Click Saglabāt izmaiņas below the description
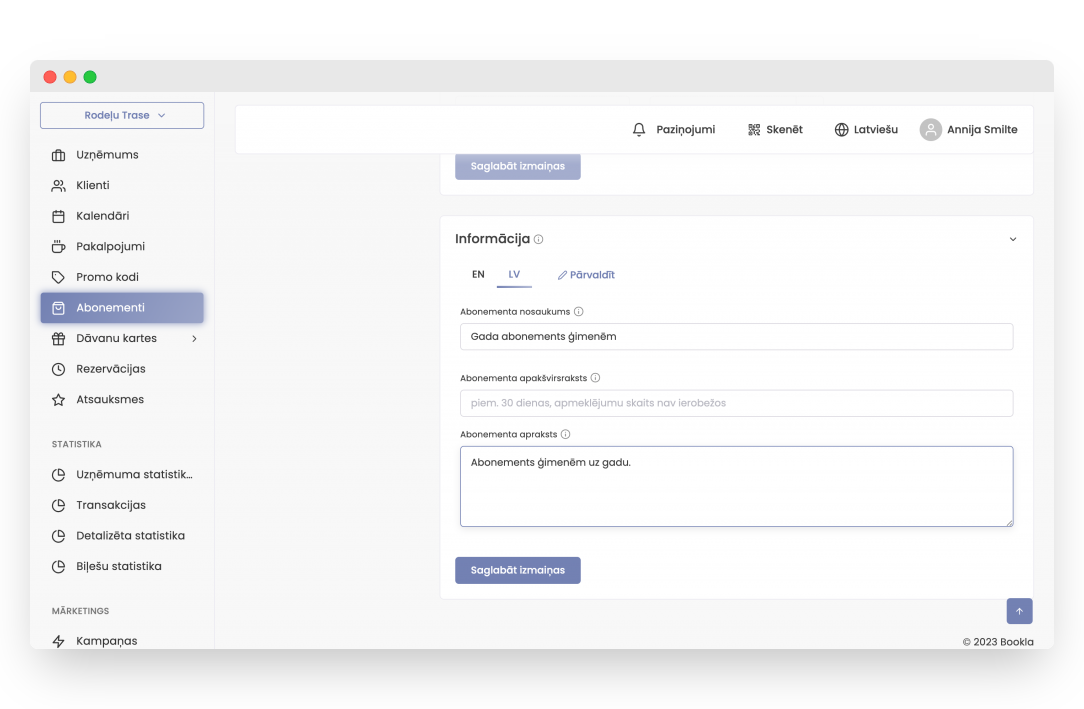 tap(518, 570)
